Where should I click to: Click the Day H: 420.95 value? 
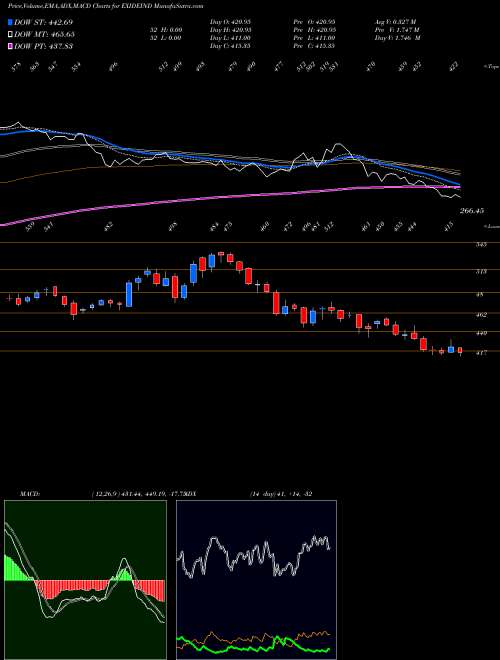[x=230, y=30]
